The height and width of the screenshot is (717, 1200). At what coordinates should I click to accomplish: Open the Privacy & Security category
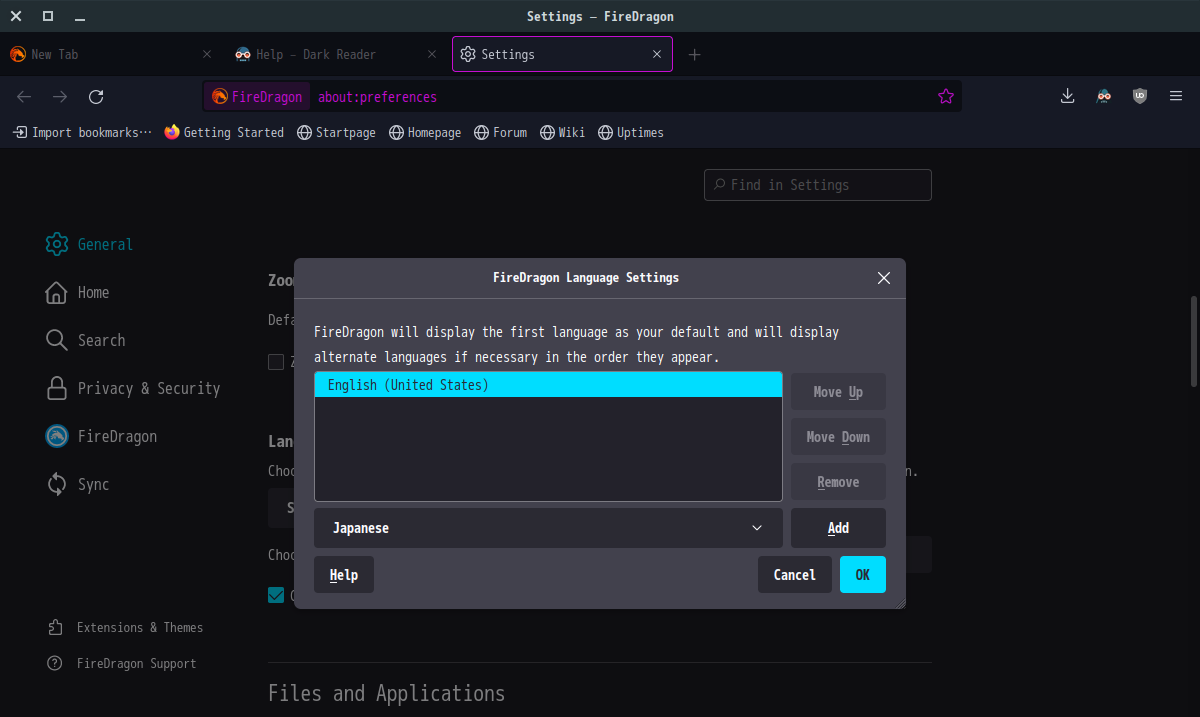coord(133,388)
